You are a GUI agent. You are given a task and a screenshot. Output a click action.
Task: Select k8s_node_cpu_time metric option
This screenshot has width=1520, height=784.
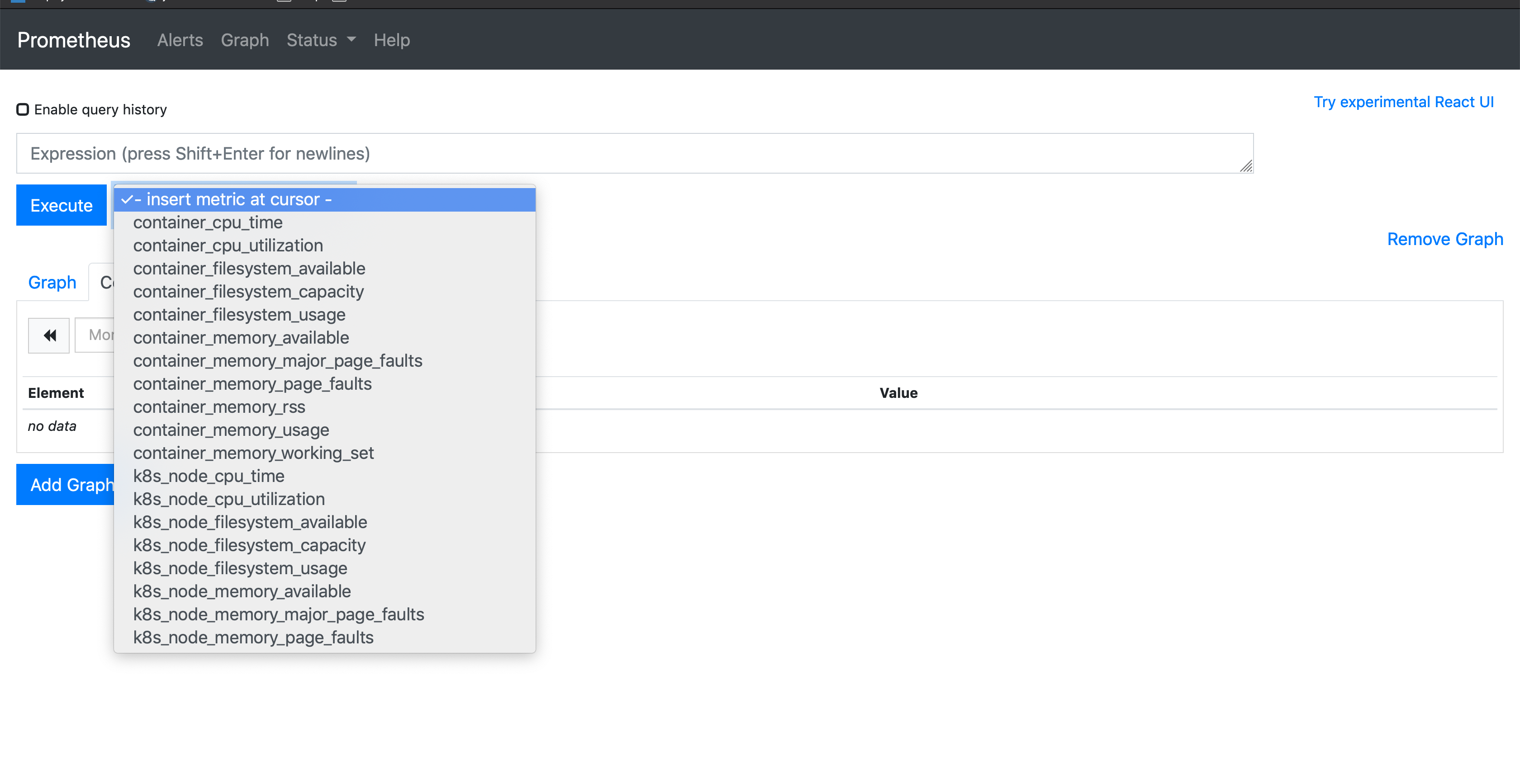tap(208, 476)
